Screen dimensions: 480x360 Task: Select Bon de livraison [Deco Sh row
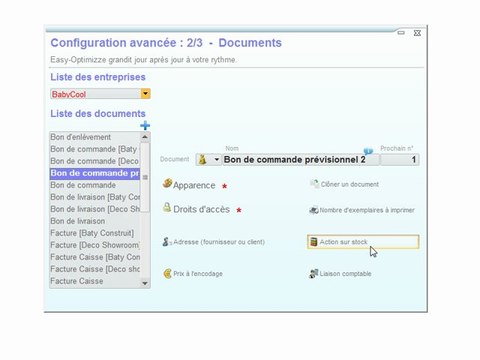tap(95, 209)
